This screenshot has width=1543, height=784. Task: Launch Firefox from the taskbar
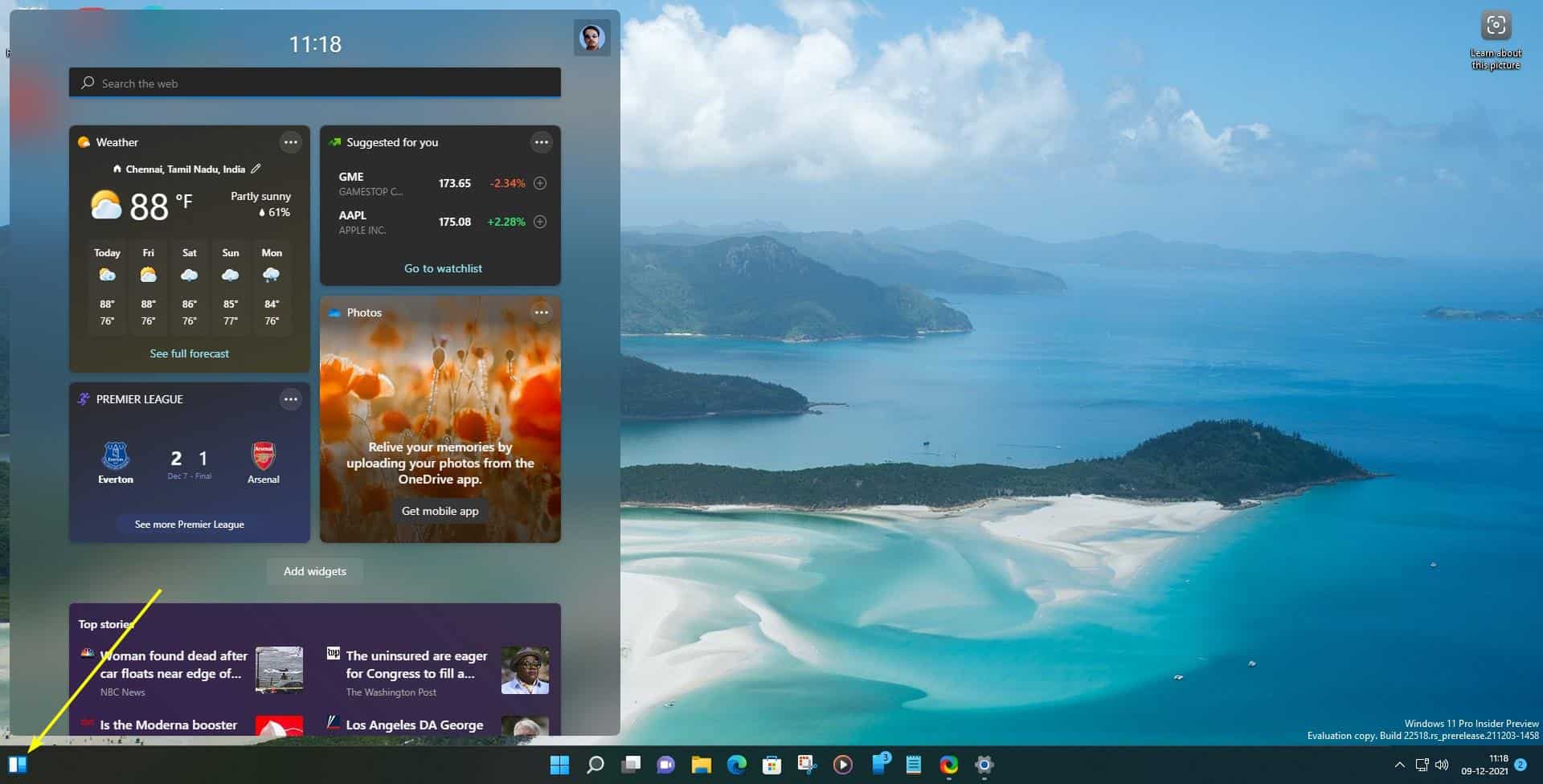pos(948,764)
